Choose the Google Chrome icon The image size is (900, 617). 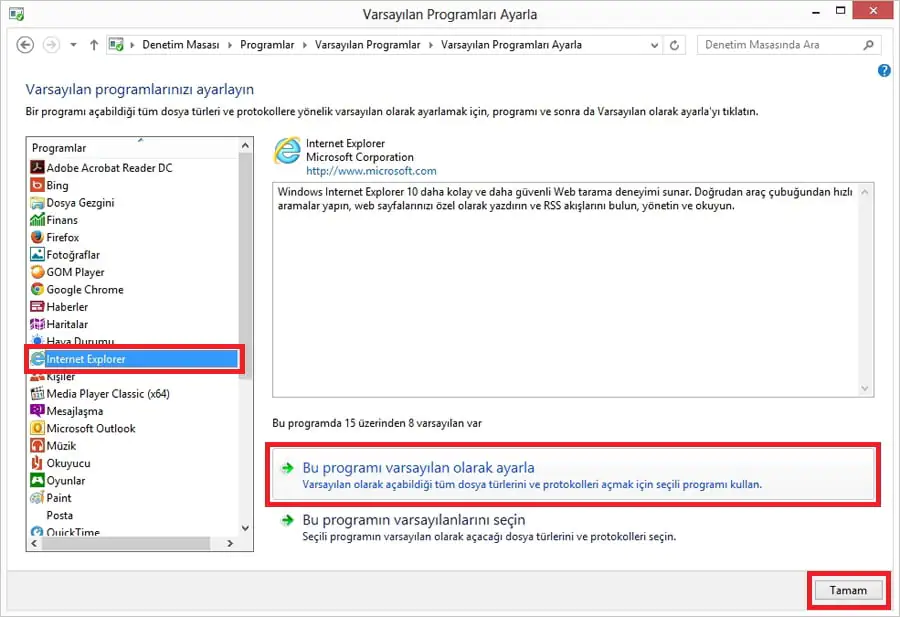coord(37,289)
